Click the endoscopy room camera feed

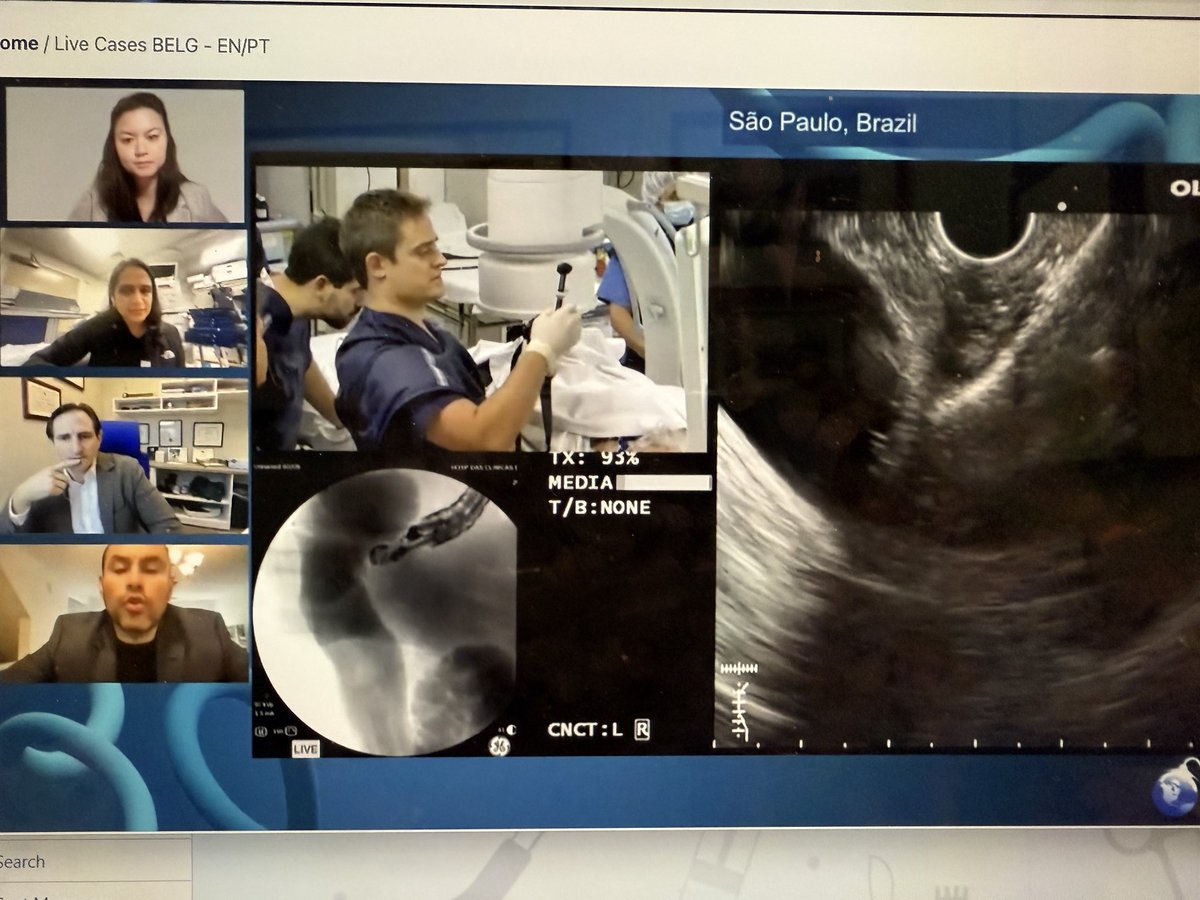point(482,310)
